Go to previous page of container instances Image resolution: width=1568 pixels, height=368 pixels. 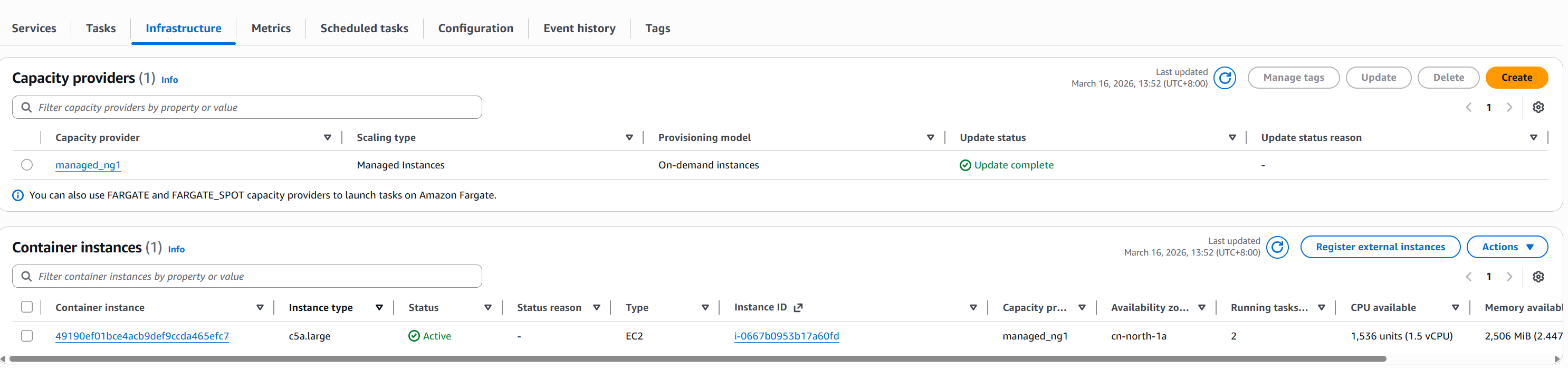[1468, 277]
